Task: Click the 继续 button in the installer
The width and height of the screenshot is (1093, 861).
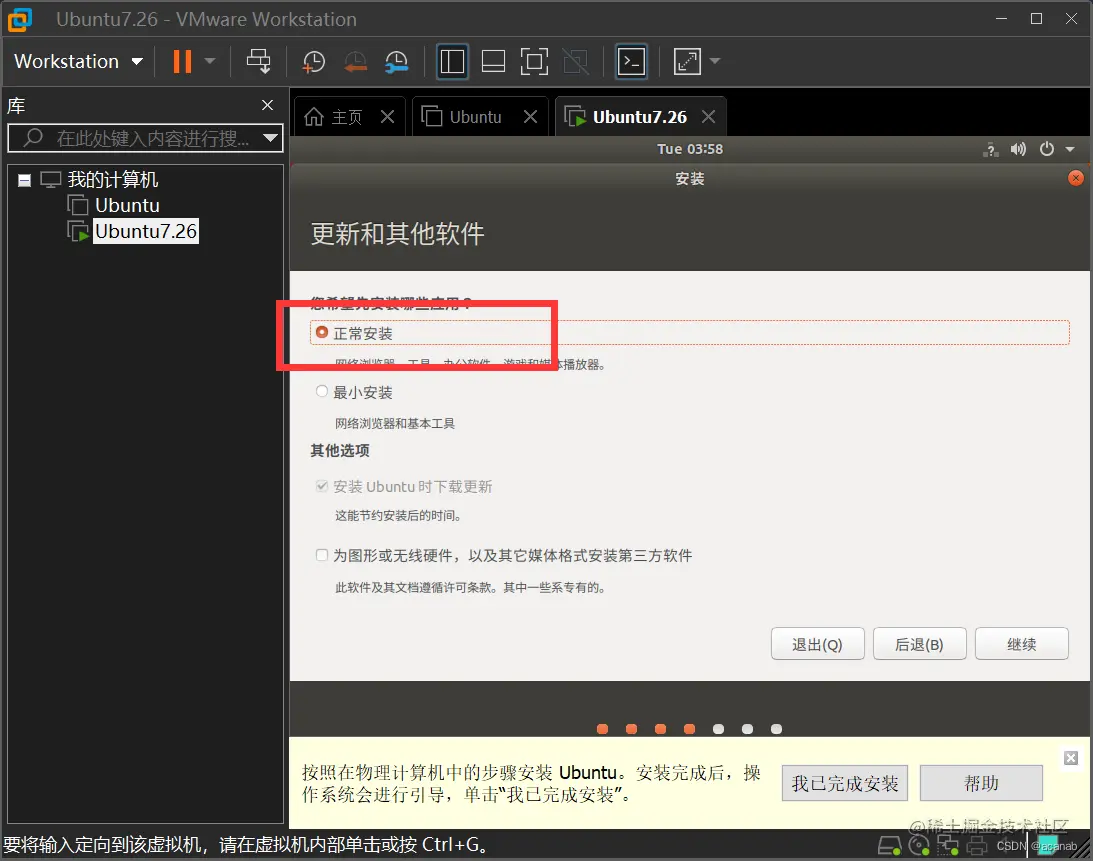Action: click(x=1022, y=643)
